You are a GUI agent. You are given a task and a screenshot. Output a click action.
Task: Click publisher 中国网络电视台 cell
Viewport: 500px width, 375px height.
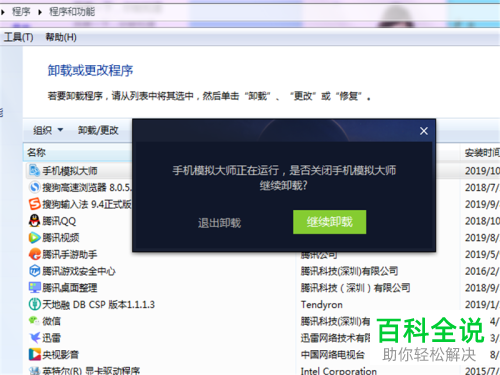332,354
